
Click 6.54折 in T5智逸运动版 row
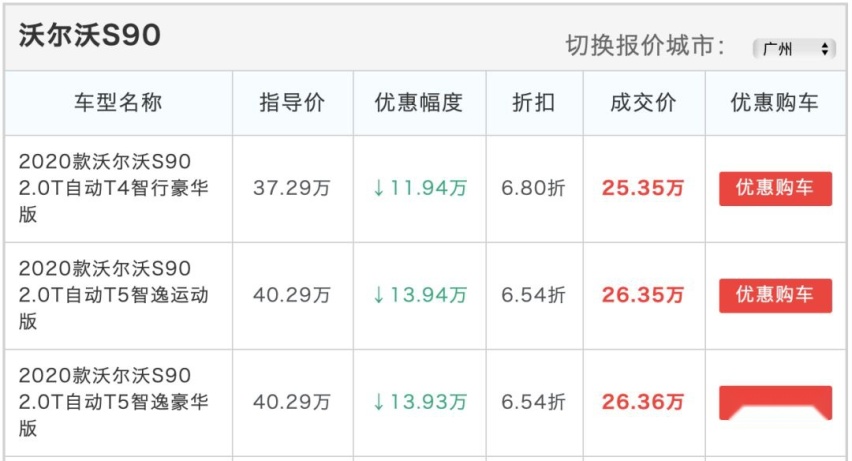click(534, 295)
